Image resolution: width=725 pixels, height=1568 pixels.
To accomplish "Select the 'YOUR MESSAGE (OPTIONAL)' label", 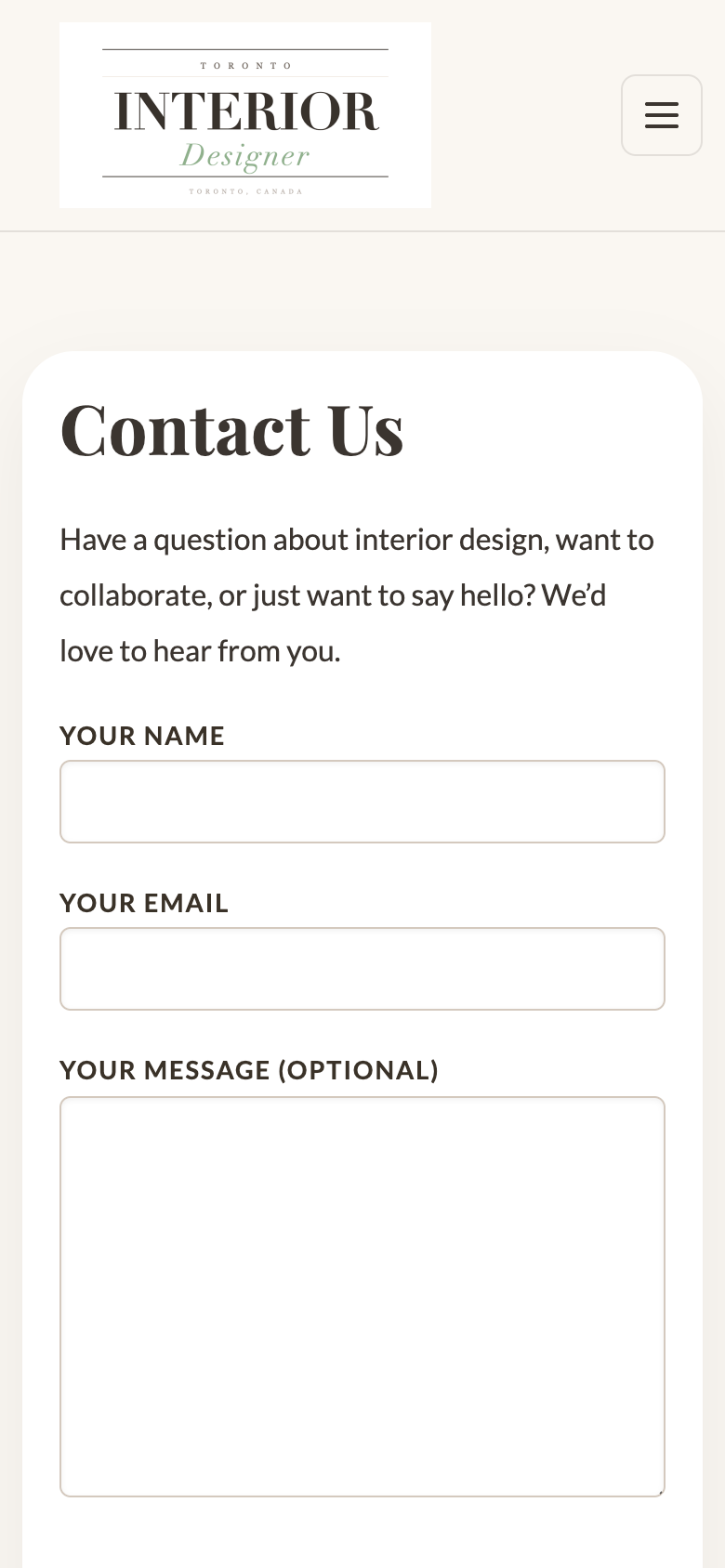I will tap(249, 1070).
